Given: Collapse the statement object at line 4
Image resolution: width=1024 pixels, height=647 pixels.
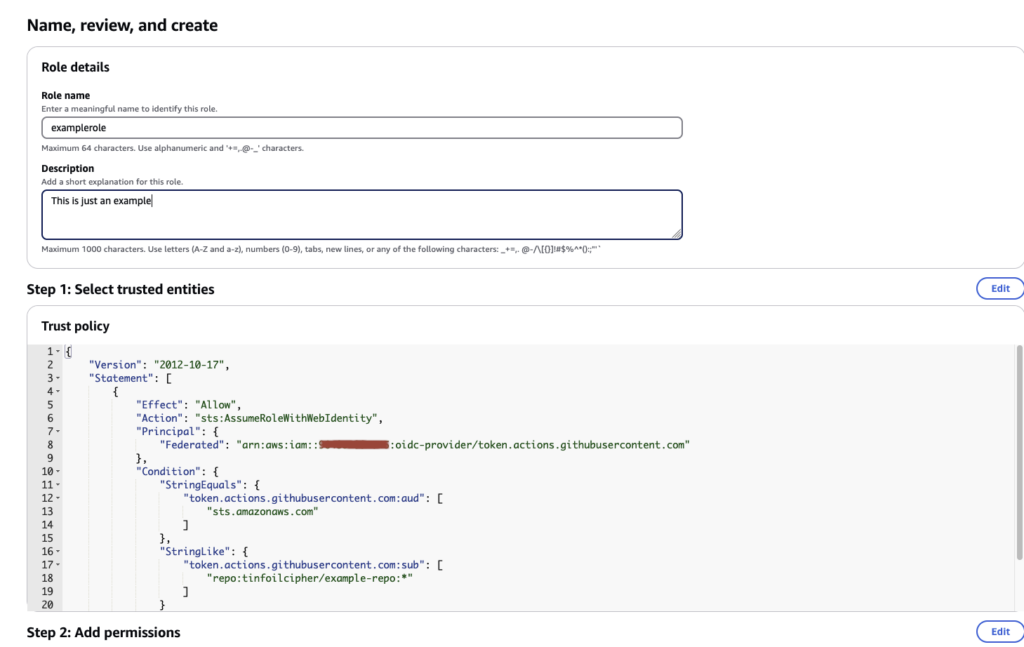Looking at the screenshot, I should click(58, 392).
